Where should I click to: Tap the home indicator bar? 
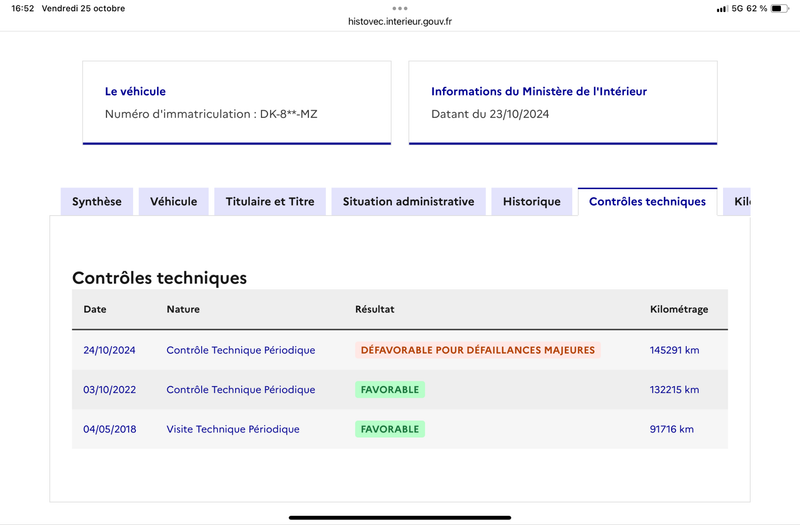(x=399, y=517)
